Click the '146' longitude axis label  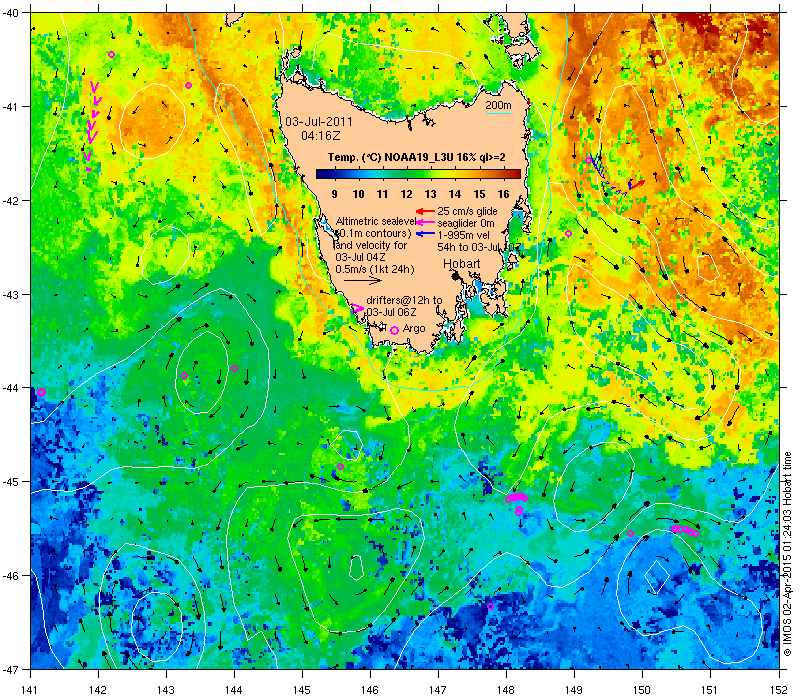tap(370, 690)
